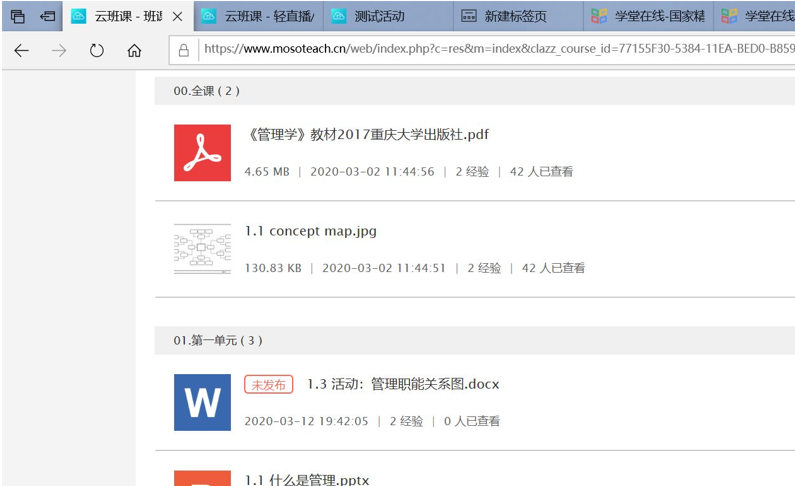Click the 2020-03-02 11:44:51 timestamp
This screenshot has height=486, width=795.
(x=384, y=268)
